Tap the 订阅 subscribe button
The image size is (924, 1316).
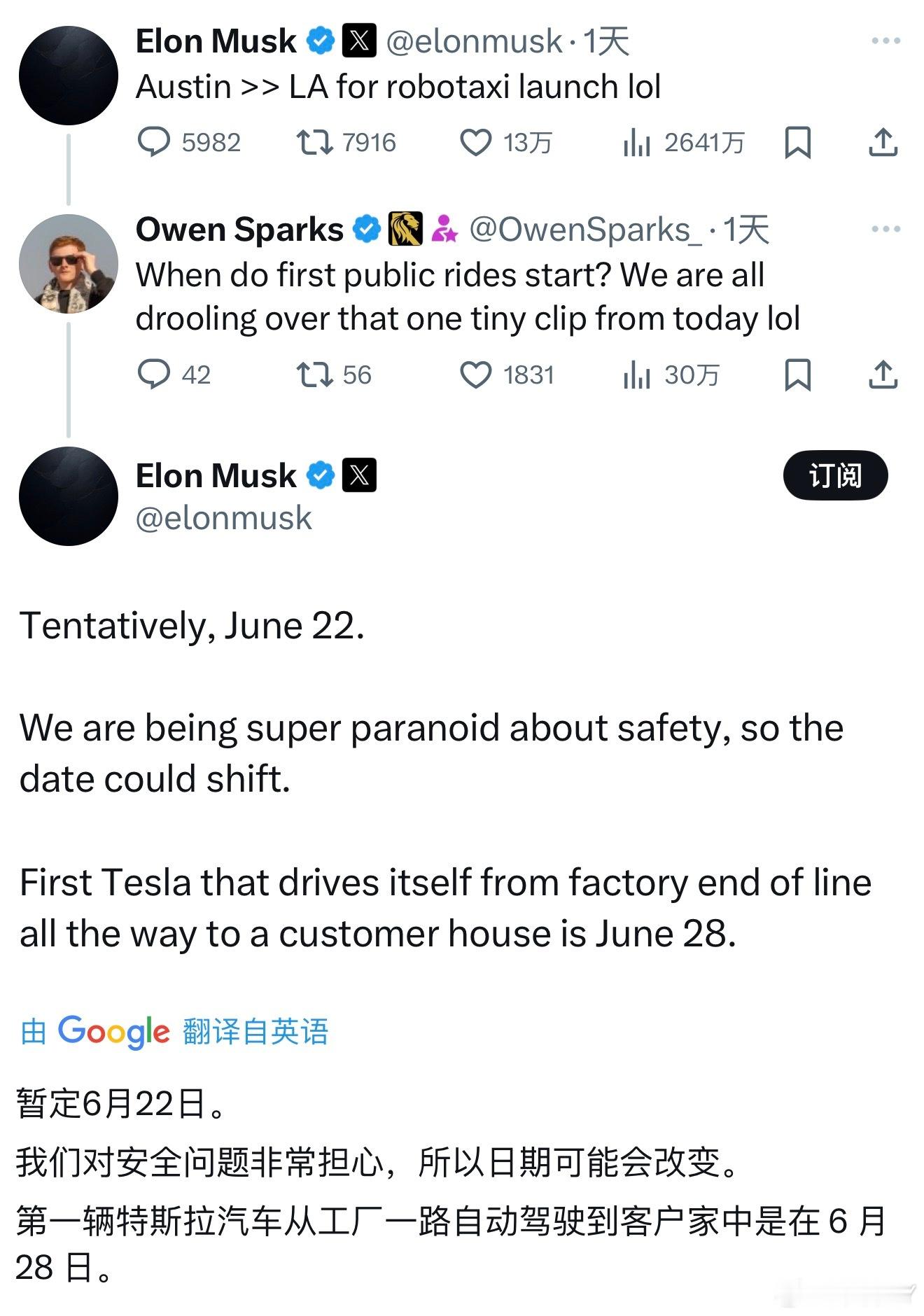point(836,475)
